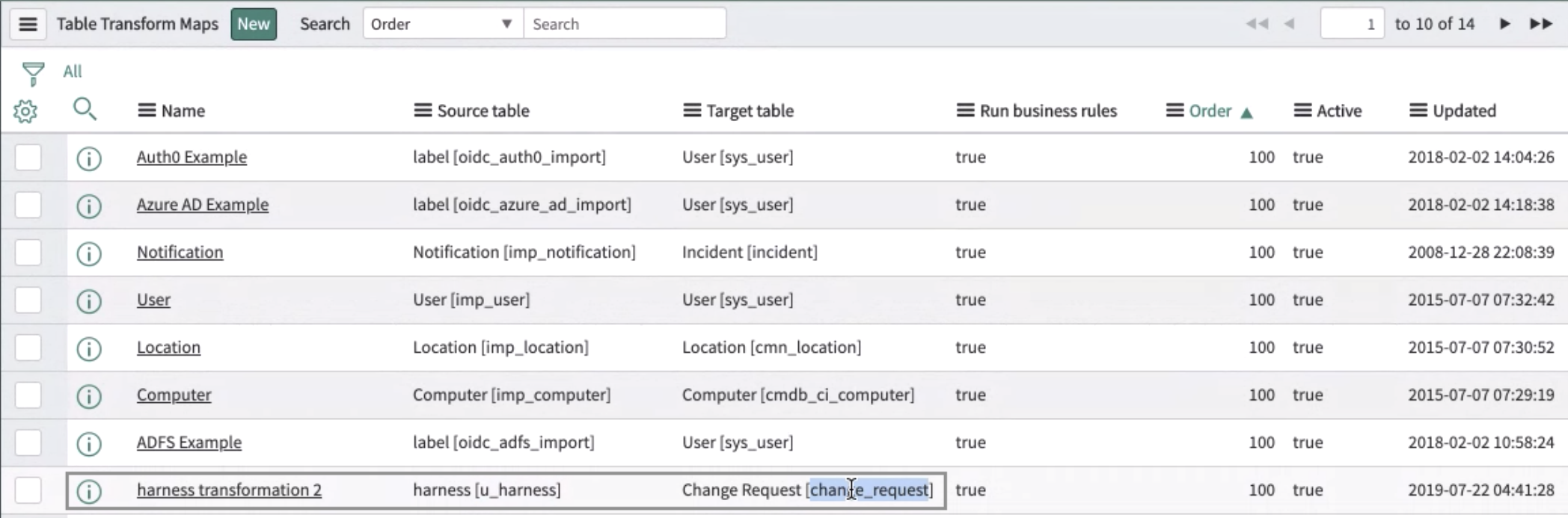The image size is (1568, 518).
Task: Open the Updated column options menu
Action: 1418,111
